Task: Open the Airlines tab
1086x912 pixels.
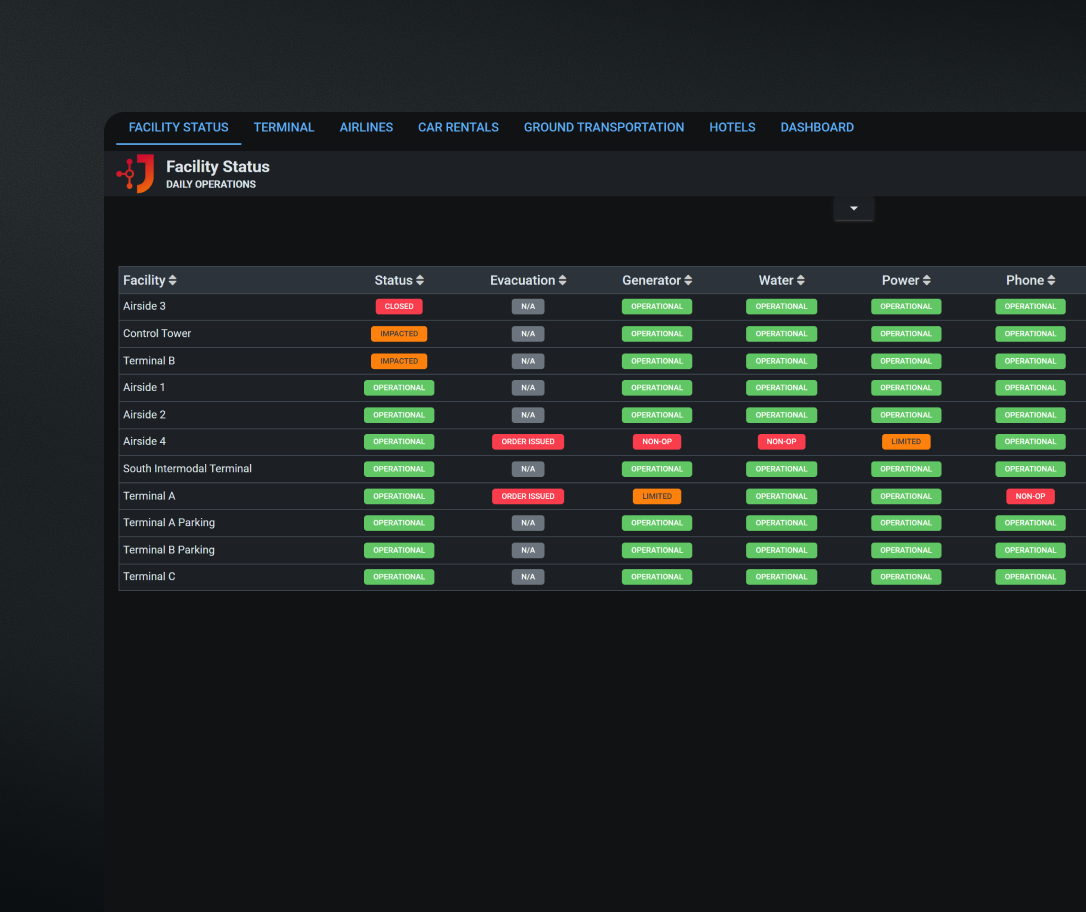Action: click(x=366, y=128)
